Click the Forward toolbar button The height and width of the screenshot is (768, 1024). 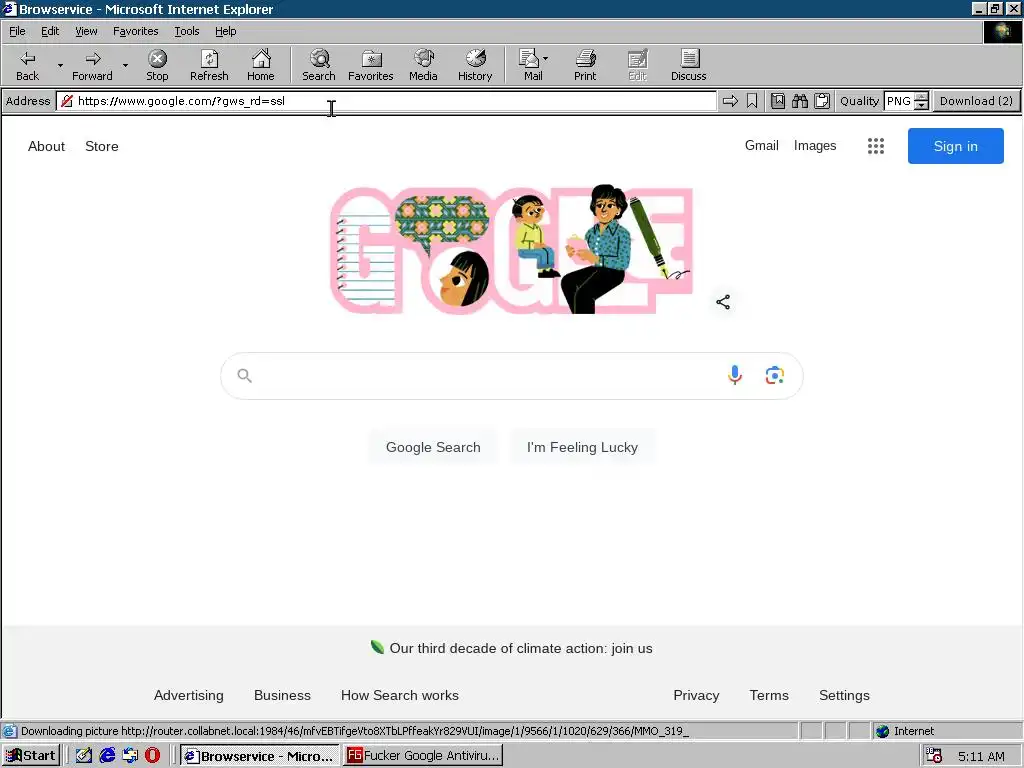[92, 65]
